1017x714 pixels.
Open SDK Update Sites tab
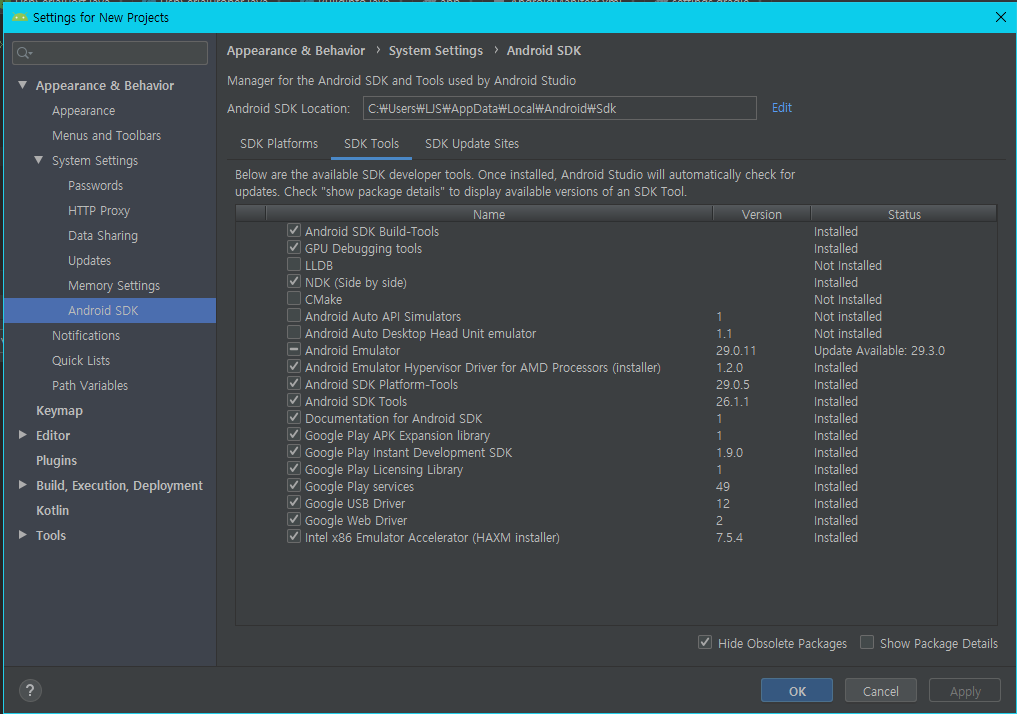[x=472, y=144]
